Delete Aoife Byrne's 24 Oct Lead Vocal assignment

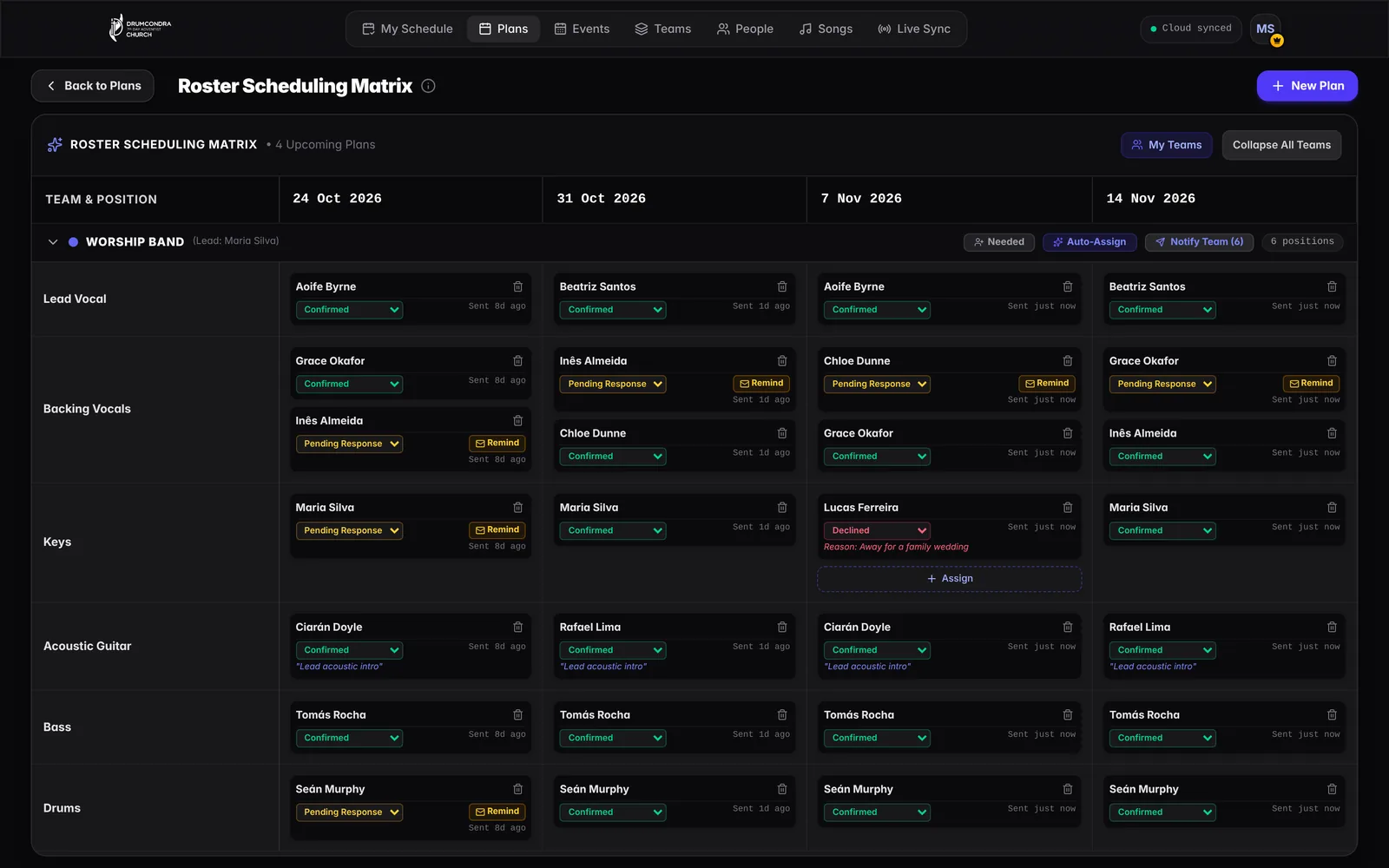pos(518,286)
